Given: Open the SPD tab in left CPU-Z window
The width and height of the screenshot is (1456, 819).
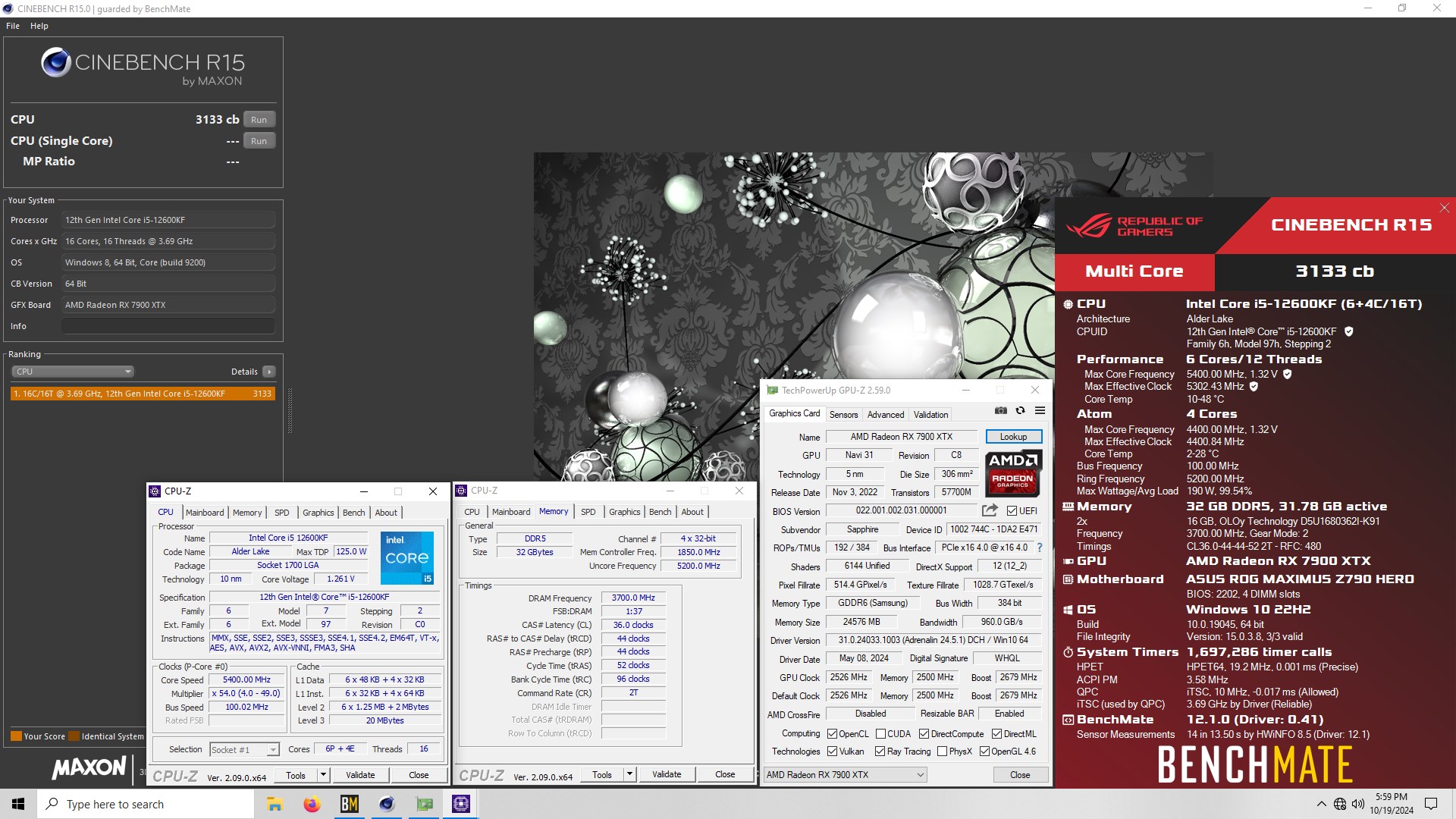Looking at the screenshot, I should coord(282,513).
